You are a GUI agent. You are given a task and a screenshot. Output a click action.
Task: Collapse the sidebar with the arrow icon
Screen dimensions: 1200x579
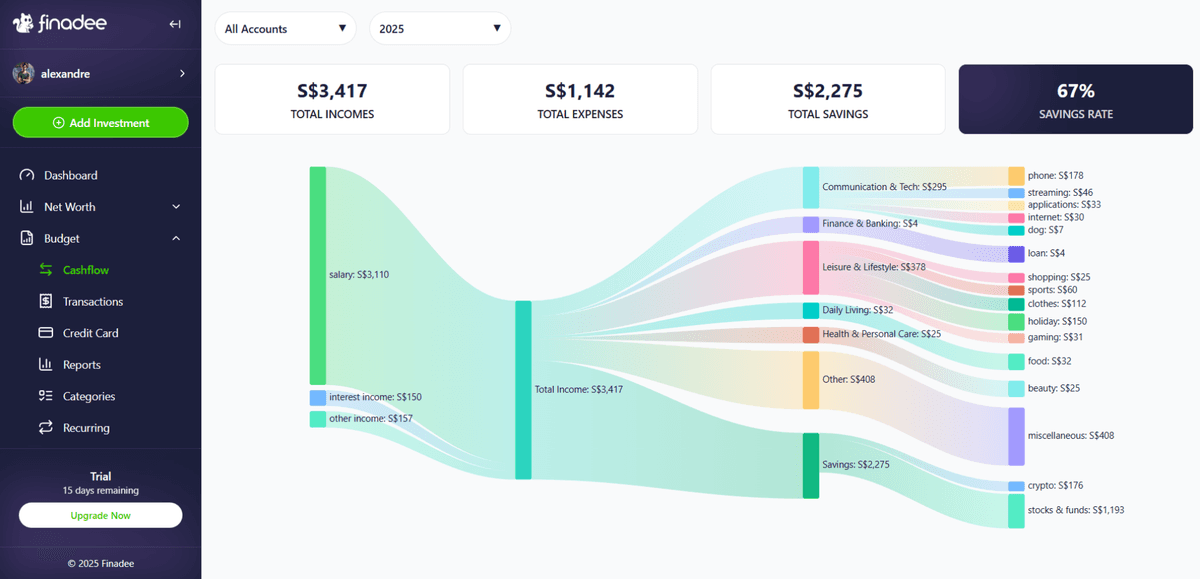[175, 24]
